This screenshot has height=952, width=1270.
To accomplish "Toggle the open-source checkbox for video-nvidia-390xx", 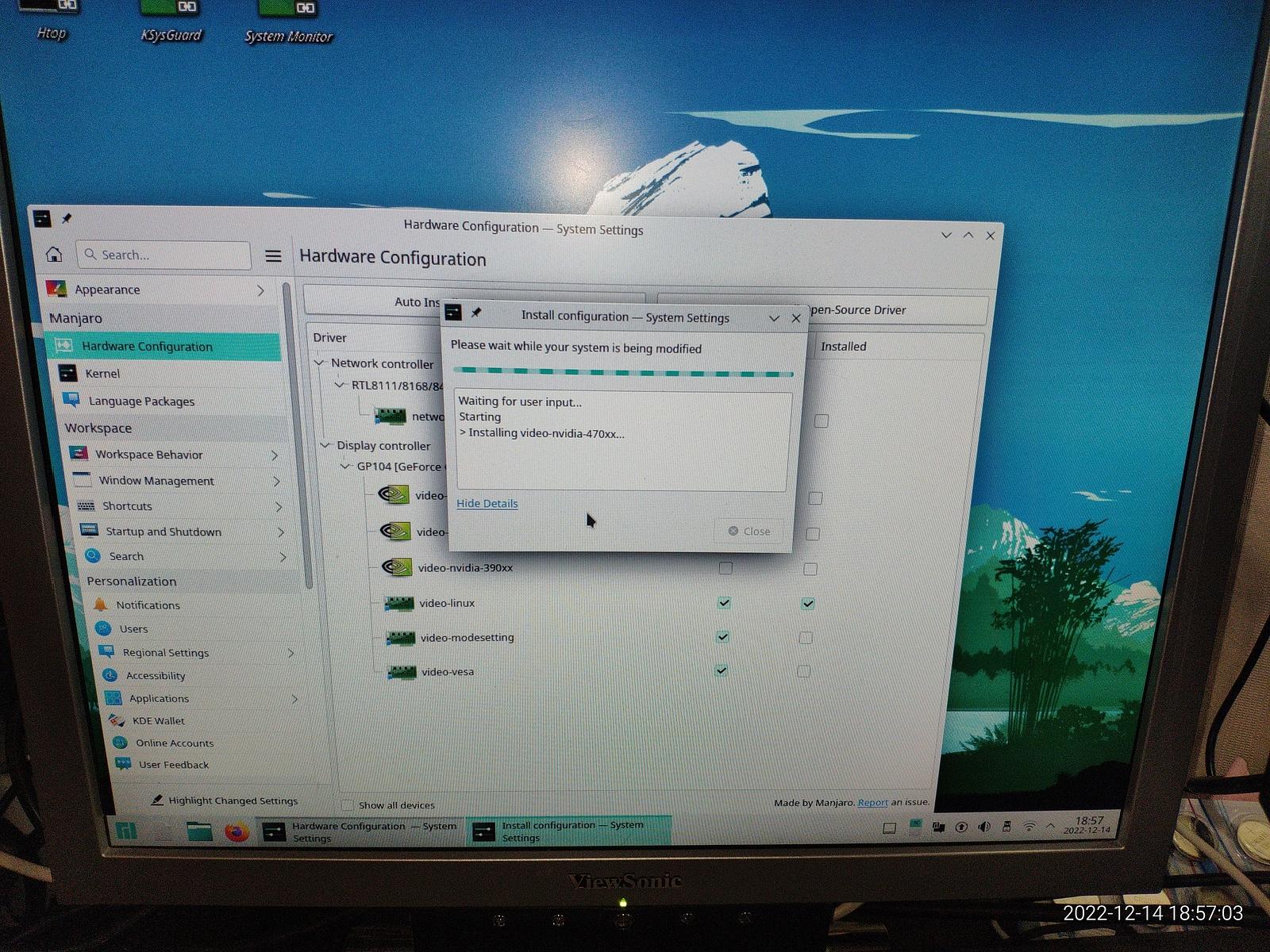I will 725,568.
